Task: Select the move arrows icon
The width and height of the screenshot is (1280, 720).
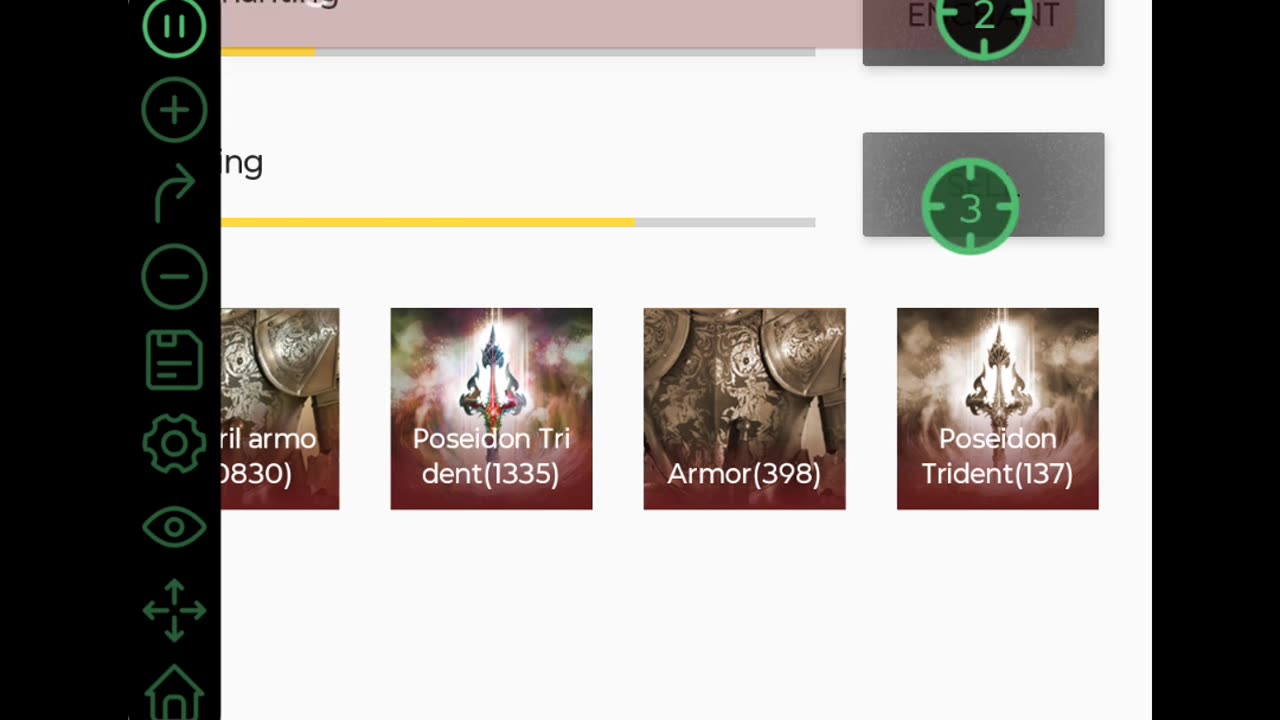Action: point(174,610)
